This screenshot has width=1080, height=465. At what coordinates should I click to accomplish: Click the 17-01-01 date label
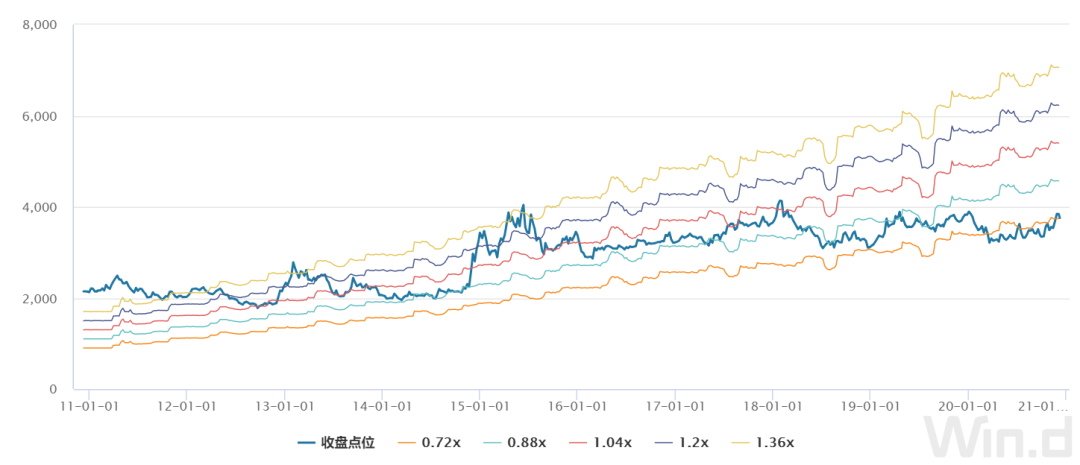point(675,407)
